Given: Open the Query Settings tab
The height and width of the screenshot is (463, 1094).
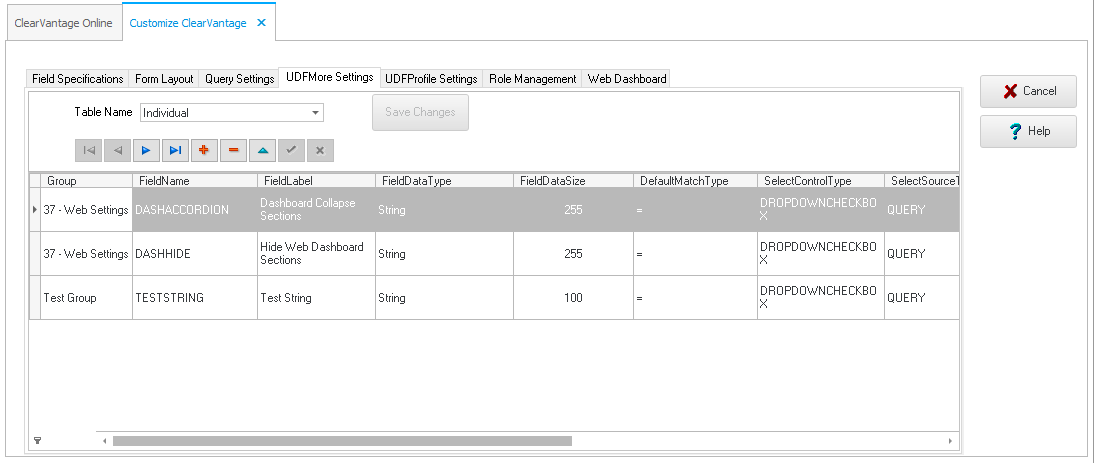Looking at the screenshot, I should (239, 79).
